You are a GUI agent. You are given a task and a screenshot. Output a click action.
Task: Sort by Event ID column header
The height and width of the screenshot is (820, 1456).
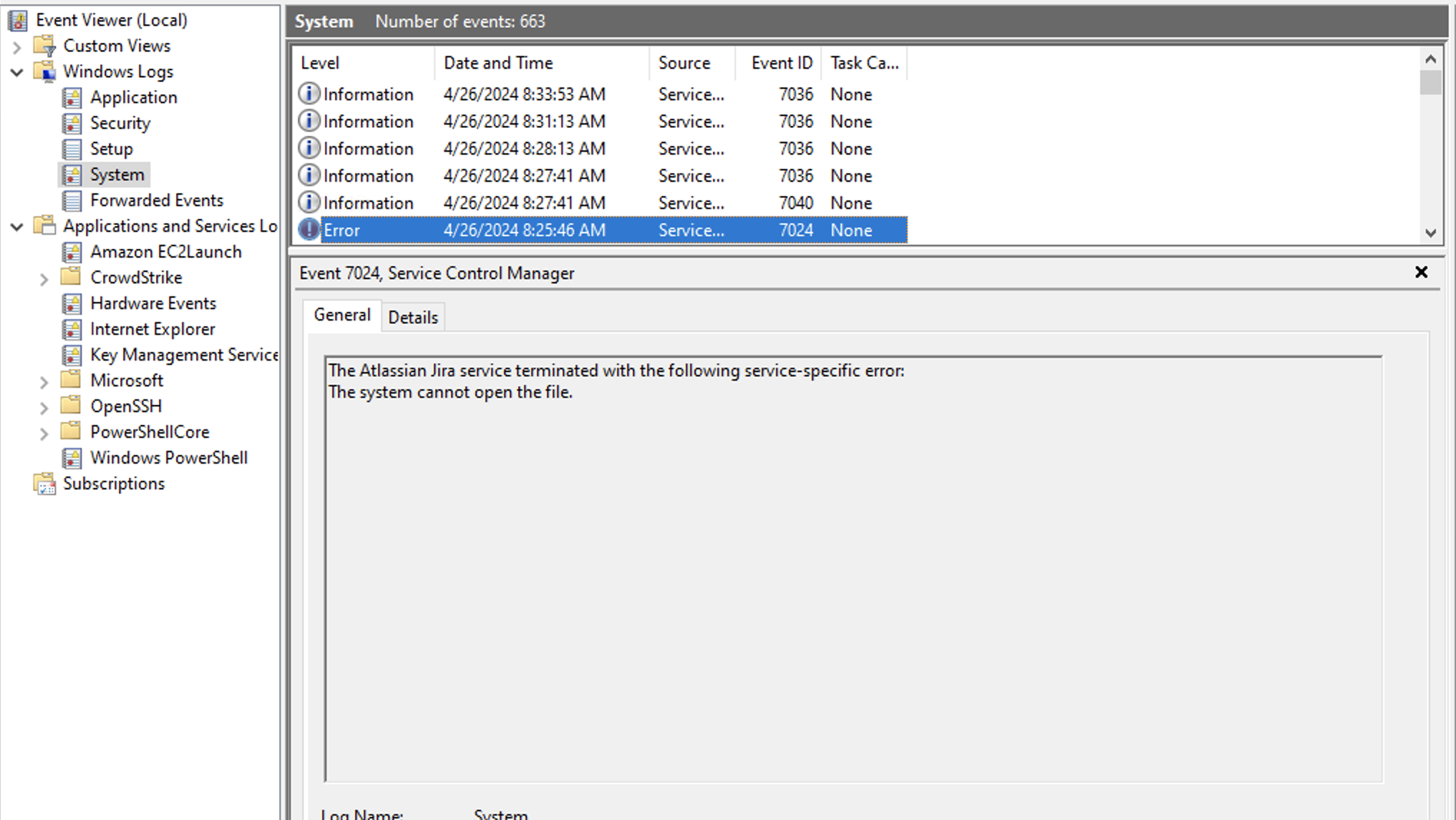pyautogui.click(x=781, y=63)
